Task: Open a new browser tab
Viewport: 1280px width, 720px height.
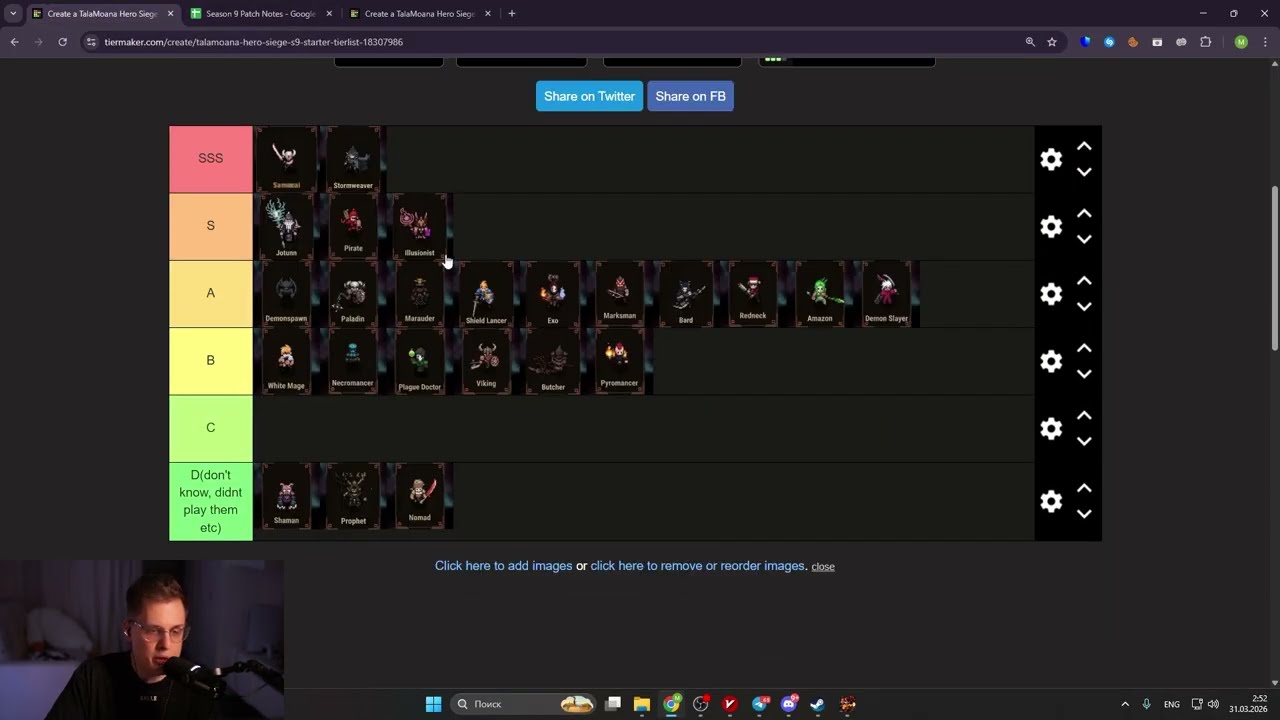Action: (x=511, y=14)
